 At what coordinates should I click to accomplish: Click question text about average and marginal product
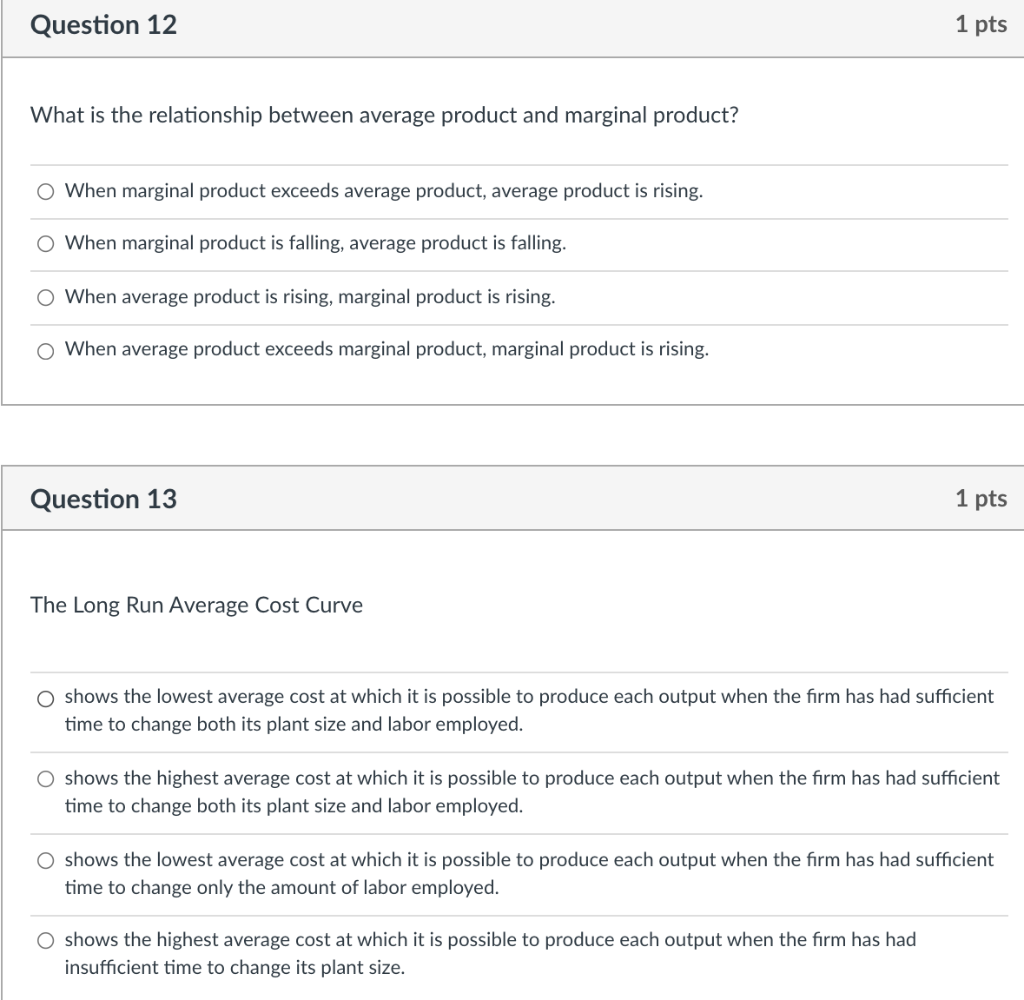pyautogui.click(x=385, y=116)
